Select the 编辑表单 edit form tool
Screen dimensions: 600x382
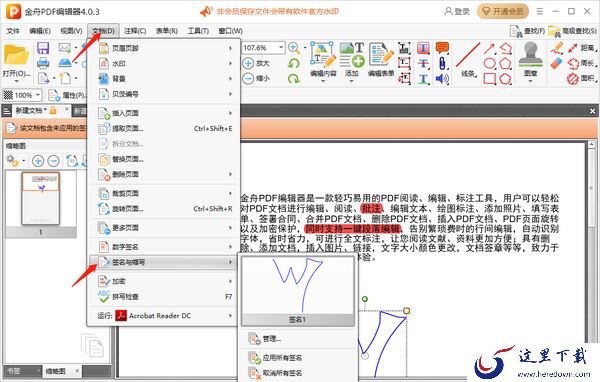(x=381, y=59)
